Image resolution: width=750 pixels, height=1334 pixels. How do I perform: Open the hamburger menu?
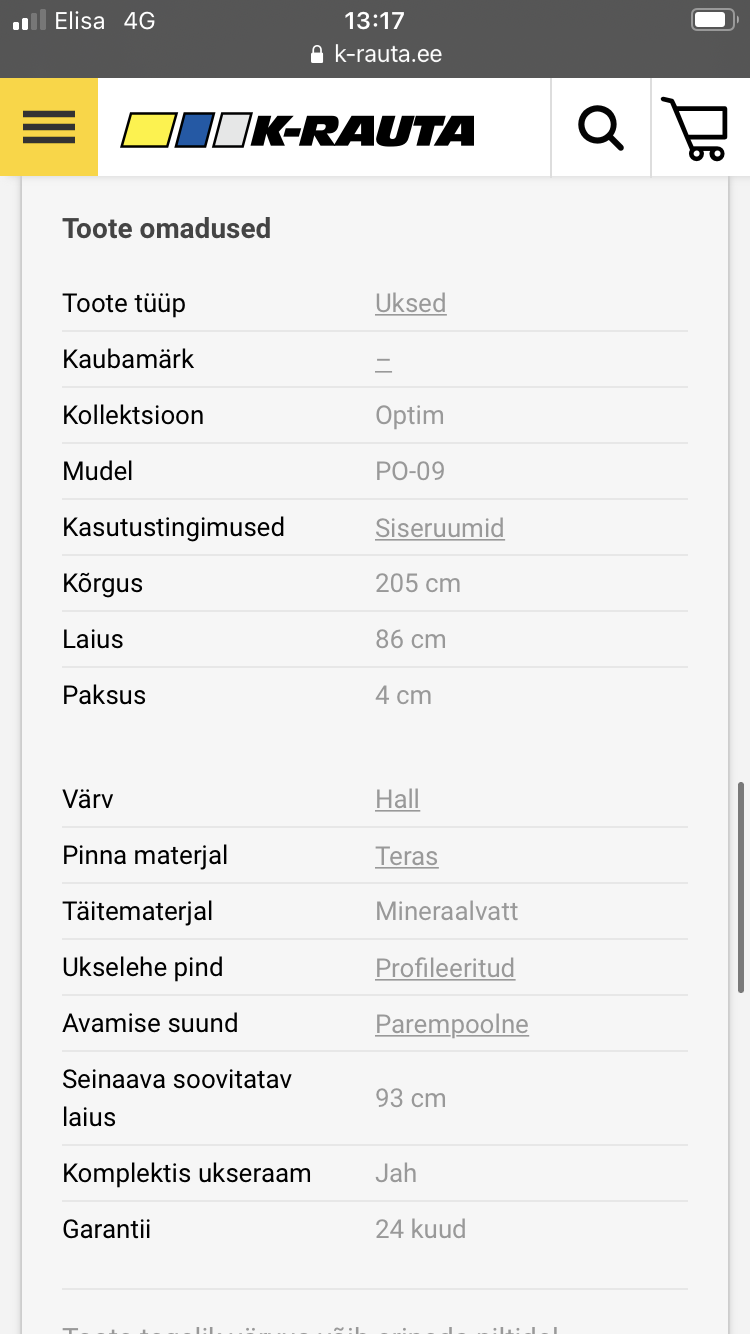48,127
